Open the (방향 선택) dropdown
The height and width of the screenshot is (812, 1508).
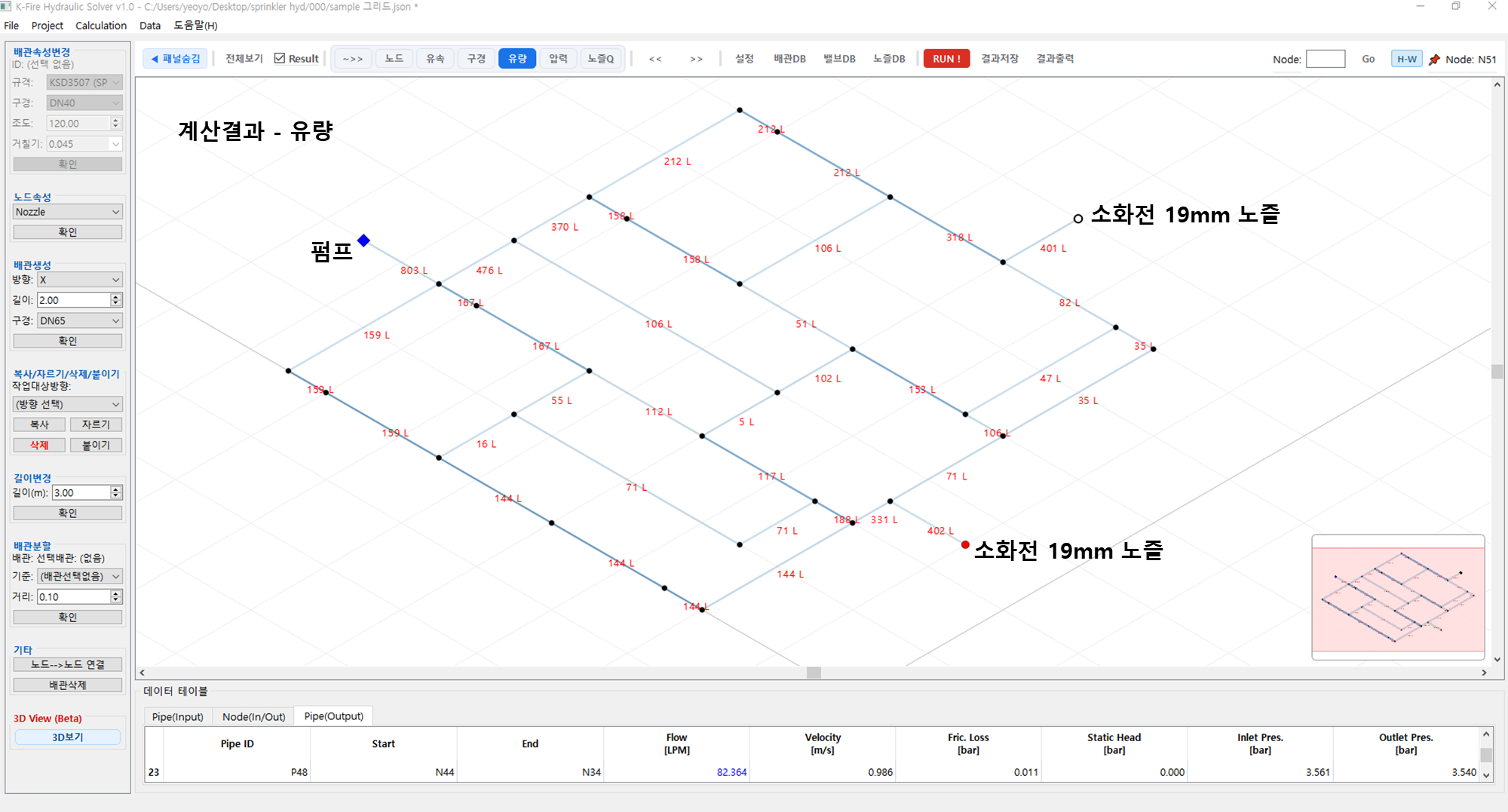[68, 404]
